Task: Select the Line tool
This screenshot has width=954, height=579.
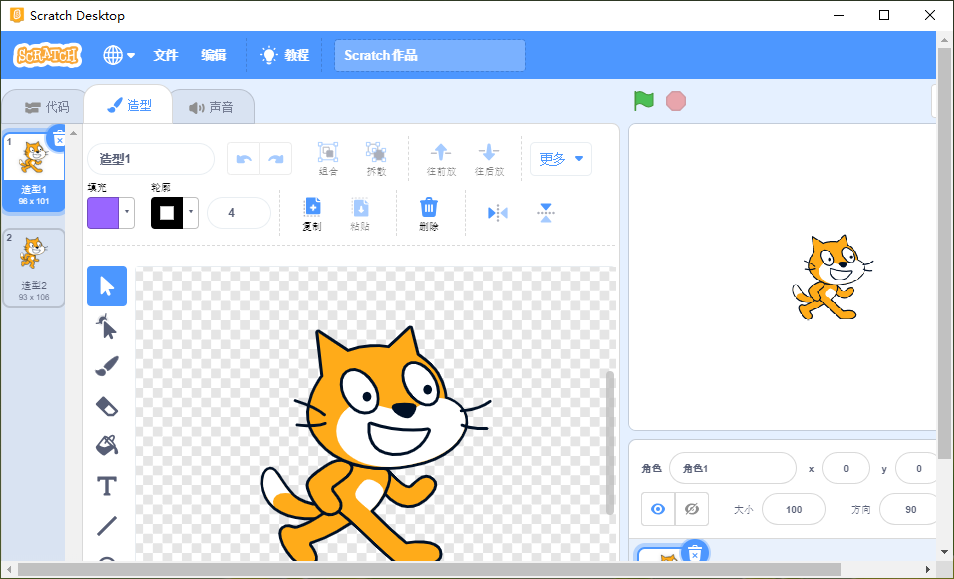Action: (x=107, y=525)
